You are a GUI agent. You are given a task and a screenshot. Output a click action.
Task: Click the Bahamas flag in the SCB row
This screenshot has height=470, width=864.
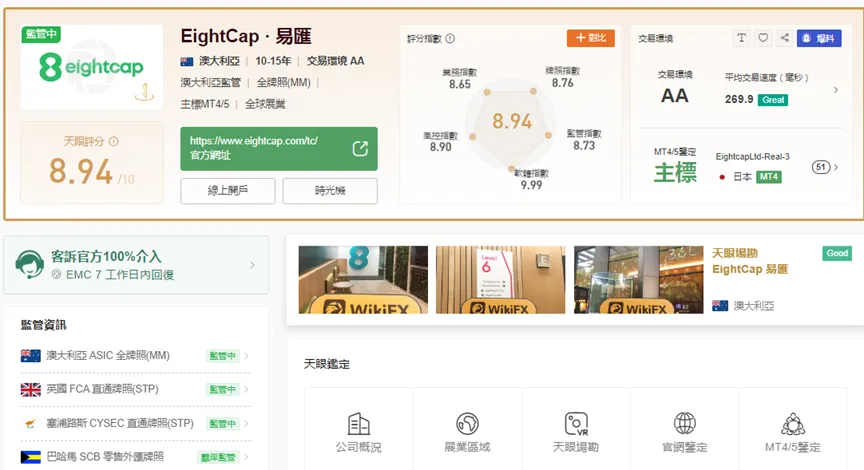pyautogui.click(x=30, y=457)
